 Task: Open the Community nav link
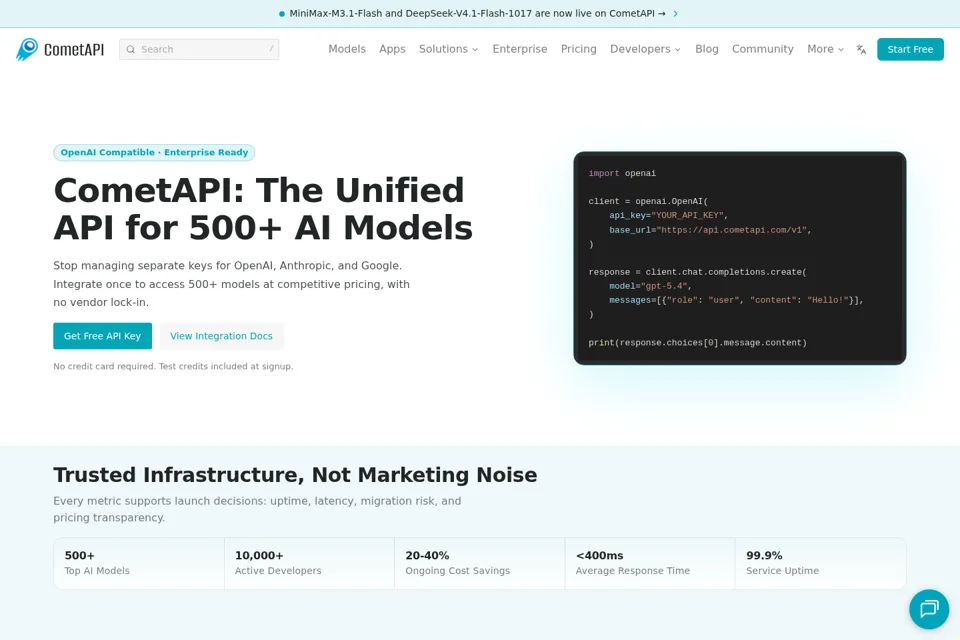point(762,49)
